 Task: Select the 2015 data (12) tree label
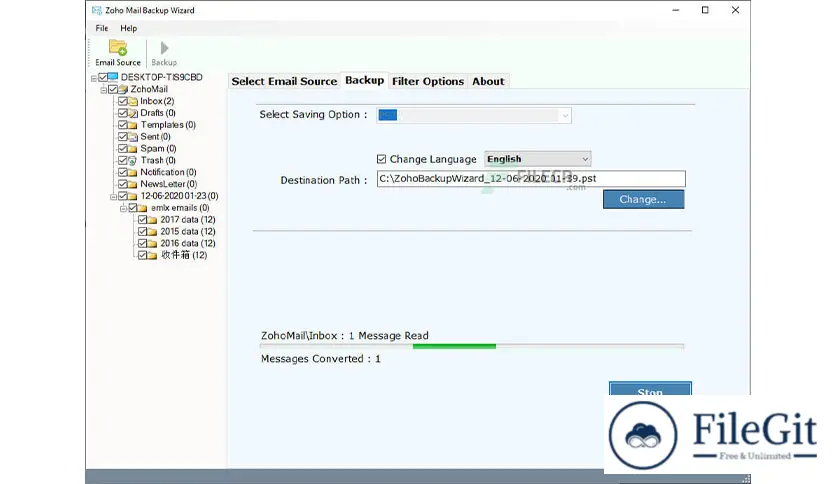(x=188, y=231)
